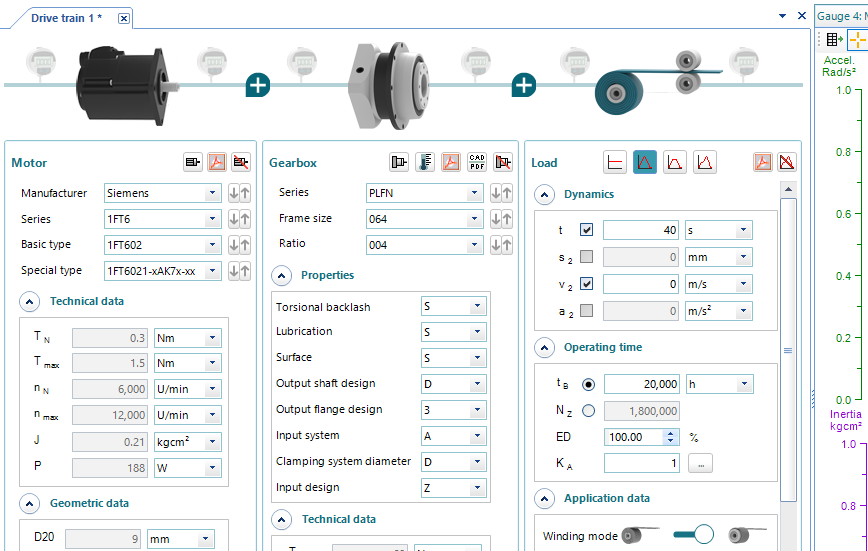Click the Manufacturer up/down arrows
Viewport: 868px width, 551px height.
tap(239, 193)
